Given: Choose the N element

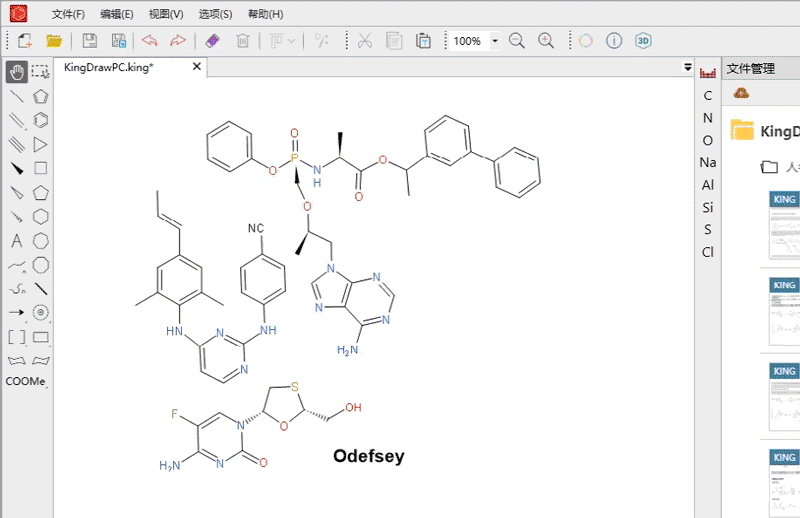Looking at the screenshot, I should (x=708, y=118).
